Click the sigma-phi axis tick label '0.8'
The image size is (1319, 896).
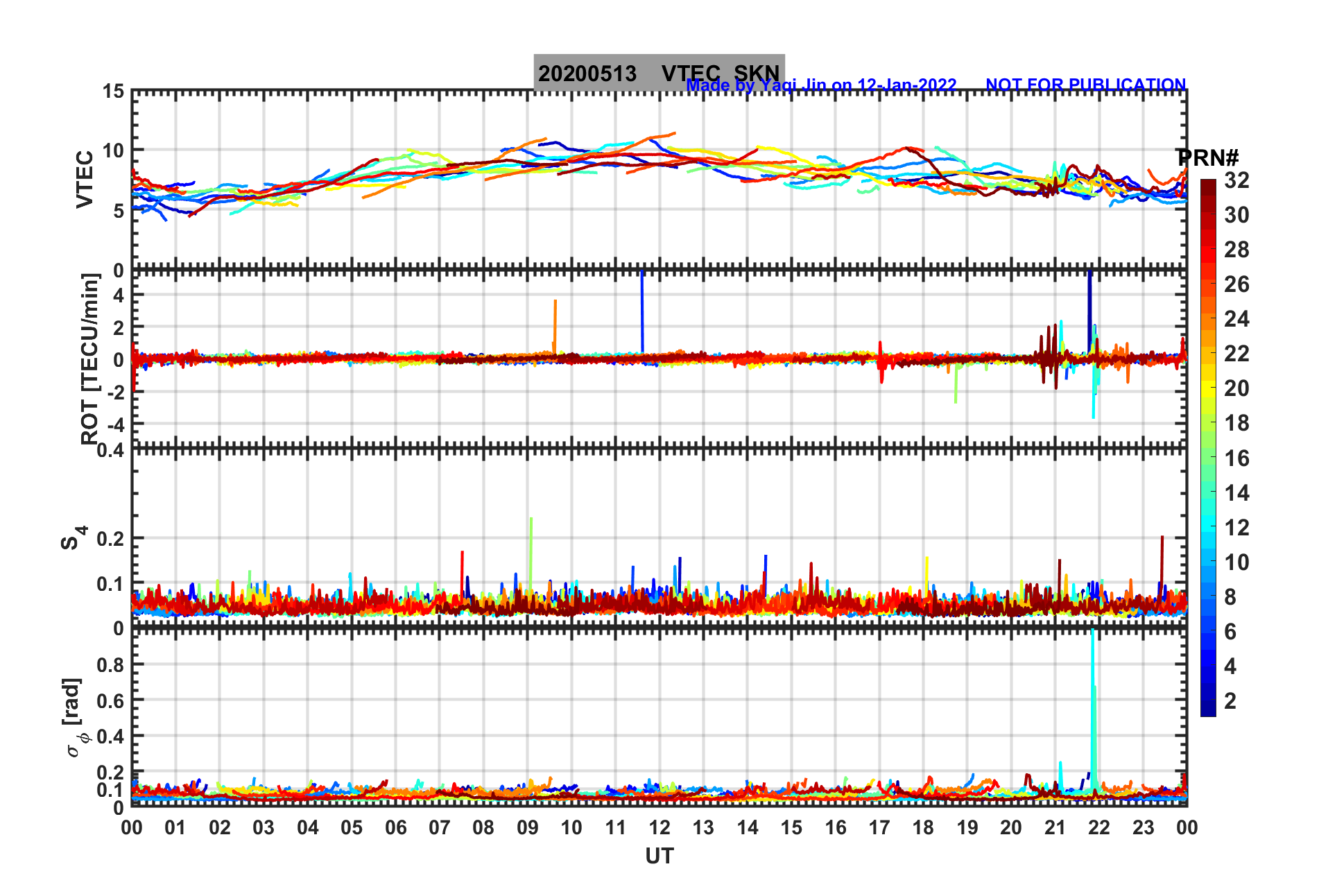point(111,664)
